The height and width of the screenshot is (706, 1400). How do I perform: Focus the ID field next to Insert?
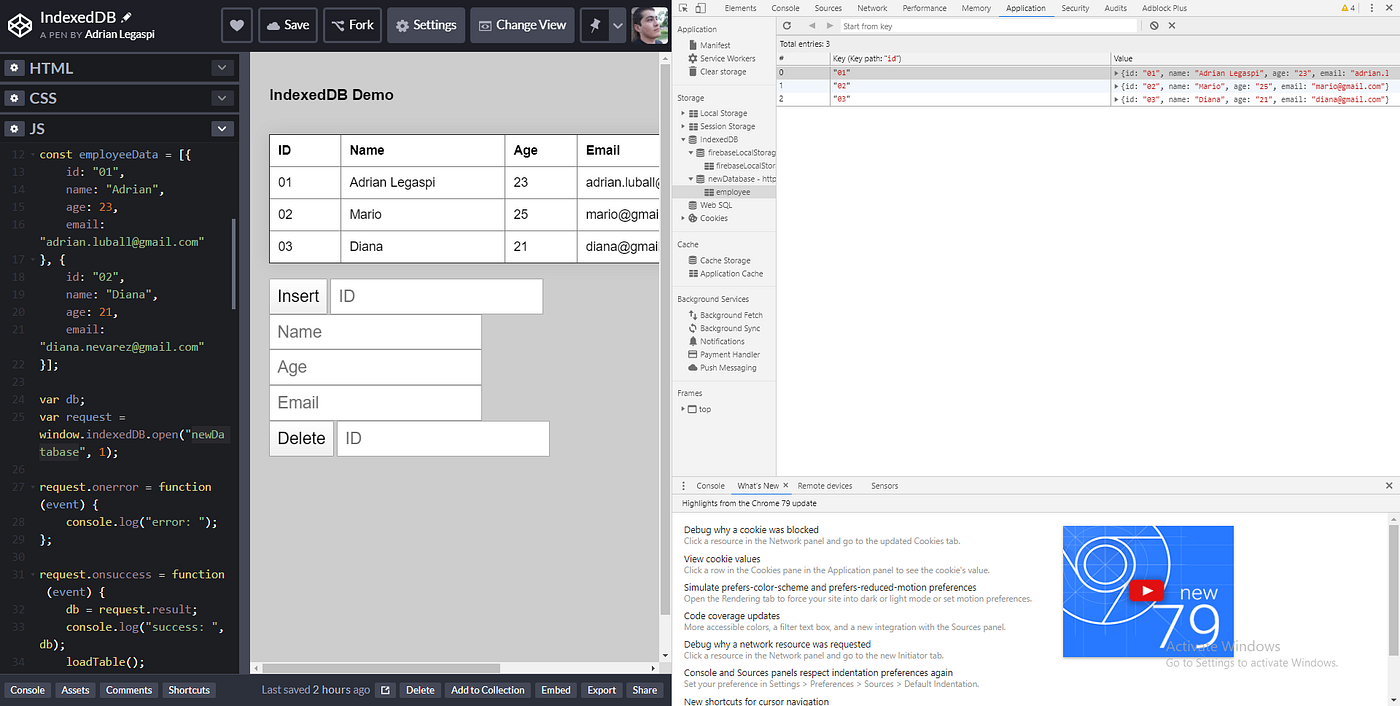(437, 296)
